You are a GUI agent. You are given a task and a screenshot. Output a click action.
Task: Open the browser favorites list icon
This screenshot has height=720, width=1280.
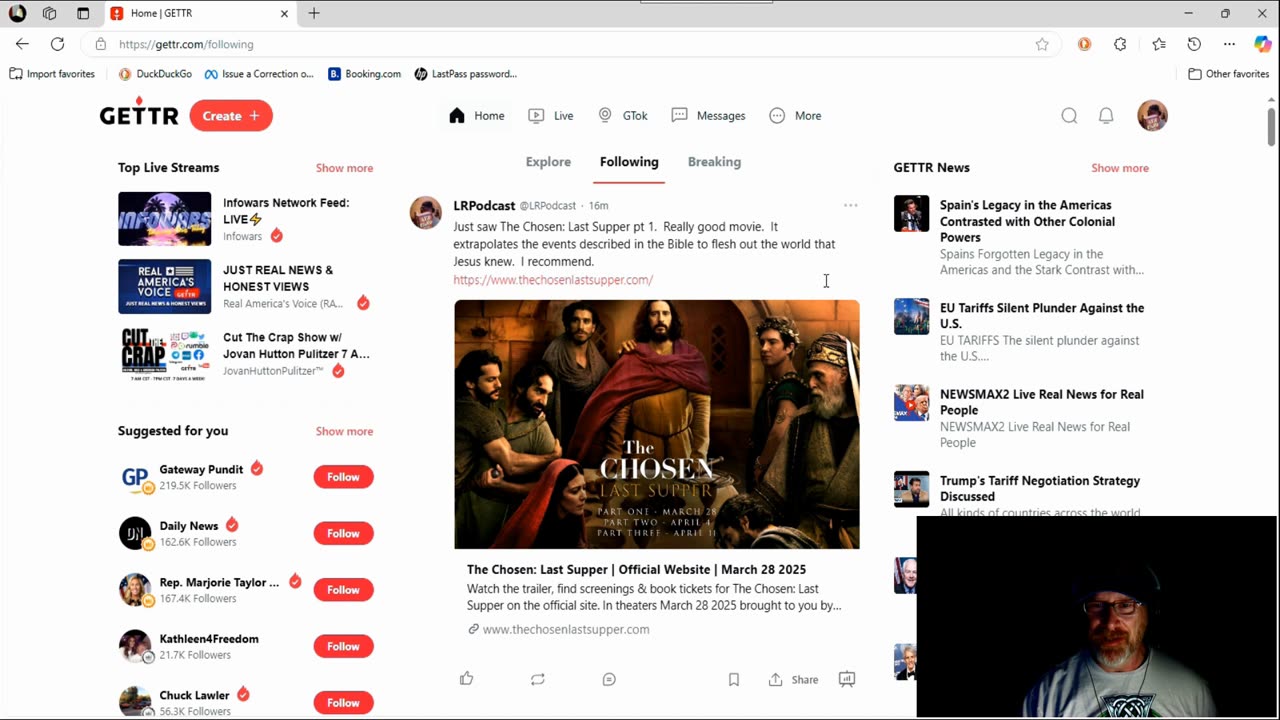[x=1158, y=44]
